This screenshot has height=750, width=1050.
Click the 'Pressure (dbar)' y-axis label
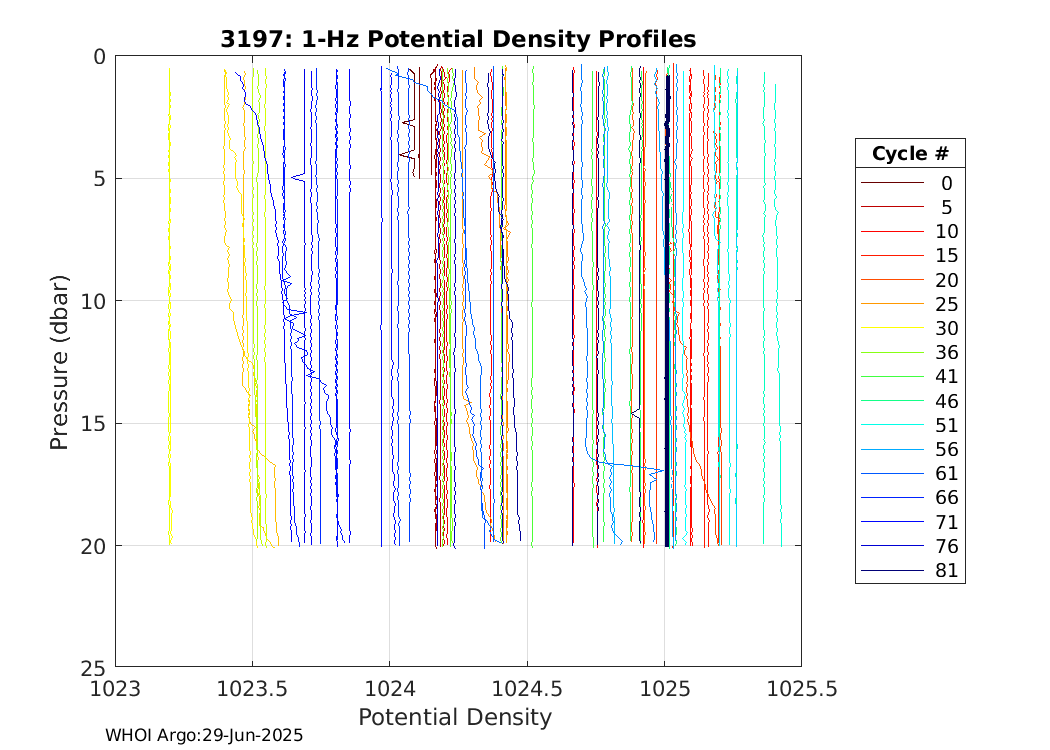tap(59, 362)
